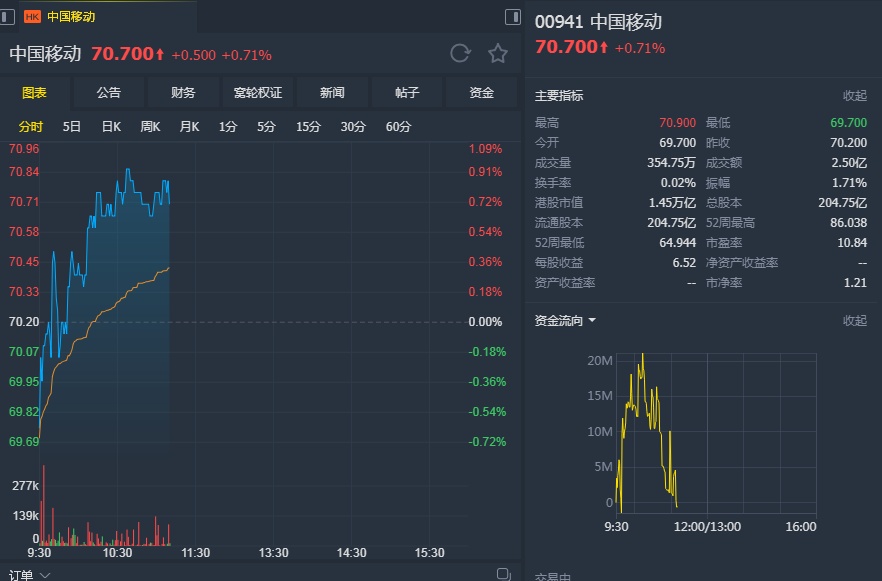Click the 市盈率 value 10.84
The height and width of the screenshot is (581, 882).
coord(852,243)
